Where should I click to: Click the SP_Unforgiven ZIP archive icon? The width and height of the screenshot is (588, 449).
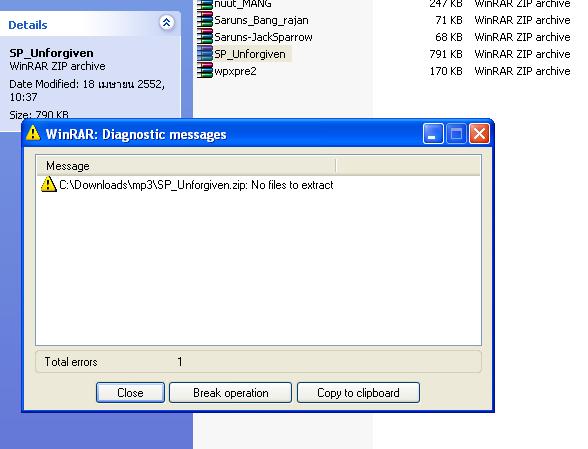[205, 54]
